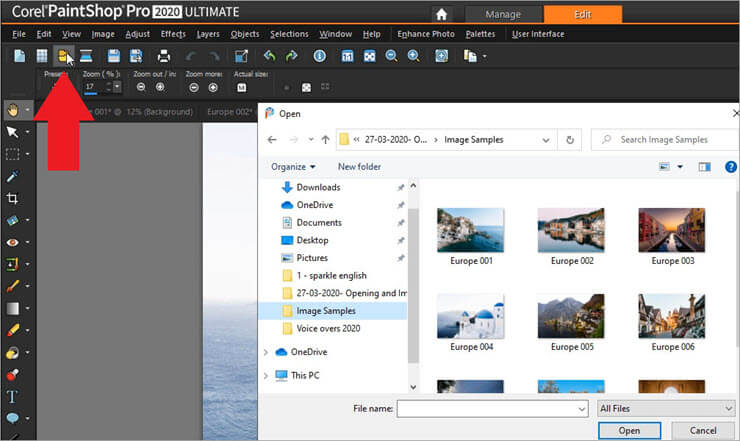Viewport: 740px width, 441px height.
Task: Click the Cancel button
Action: (701, 430)
